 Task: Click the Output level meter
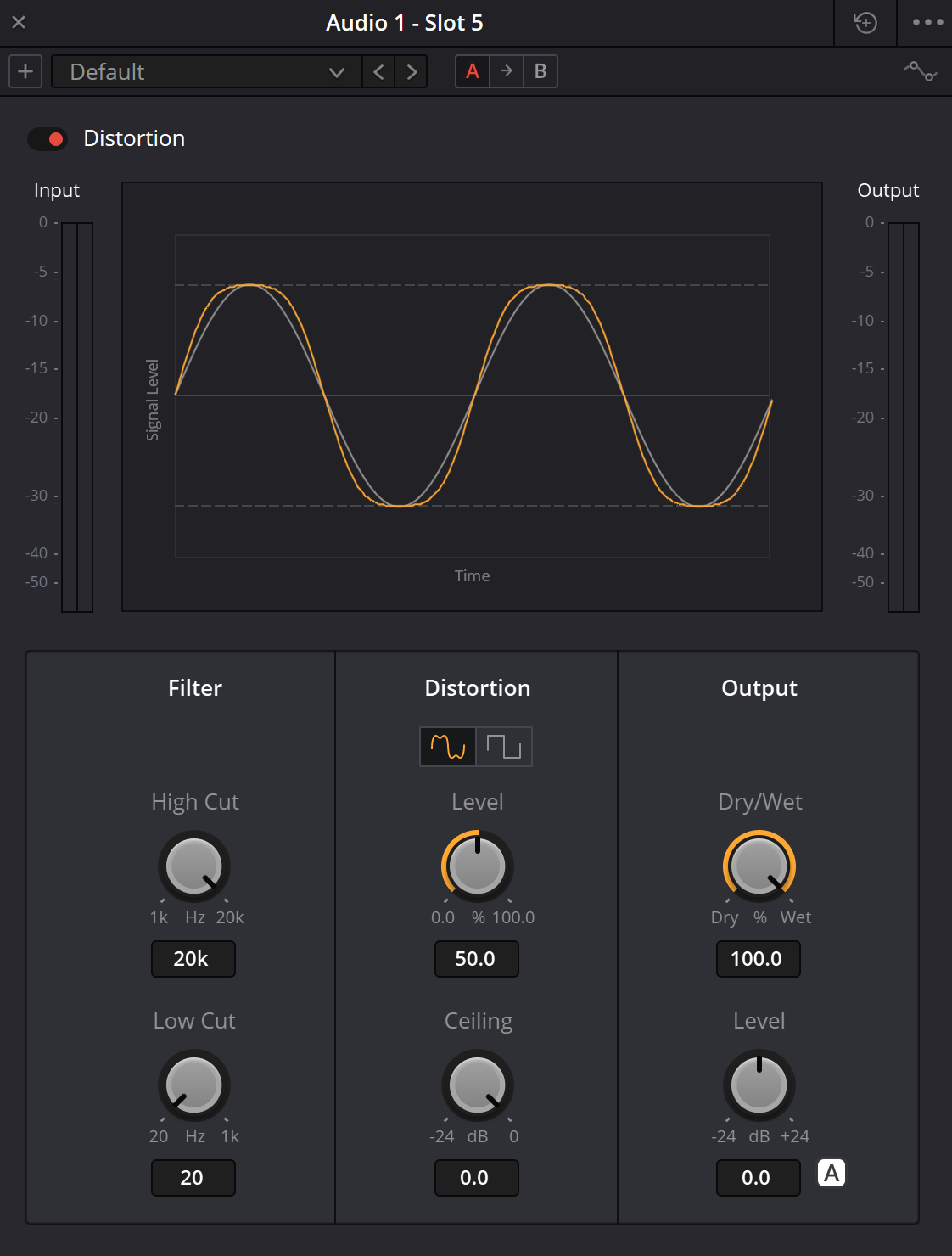point(904,418)
